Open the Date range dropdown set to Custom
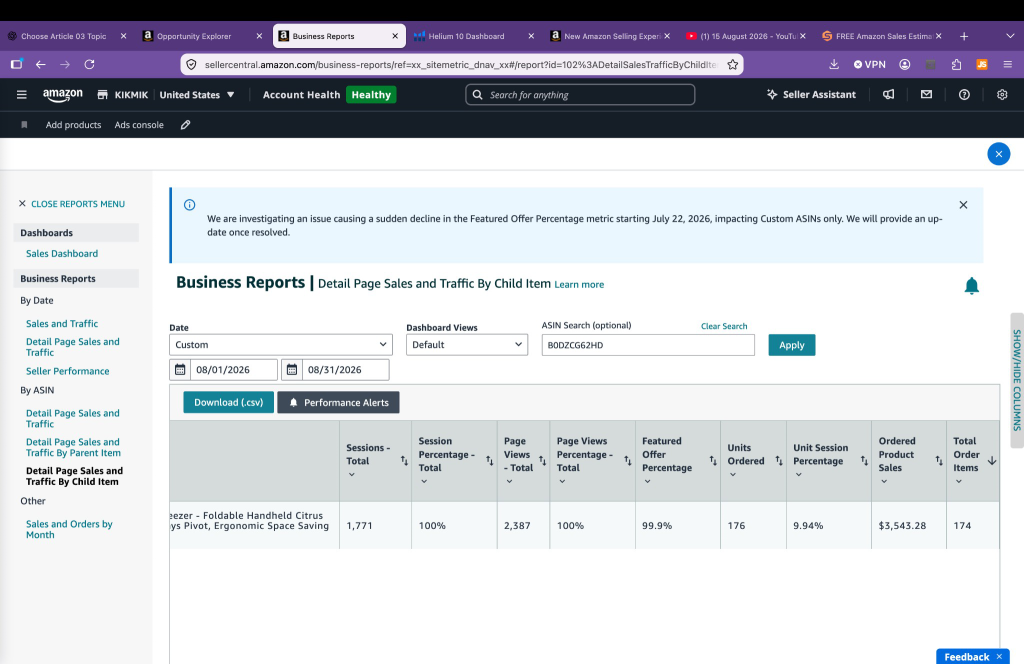Screen dimensions: 1024x664 point(281,345)
